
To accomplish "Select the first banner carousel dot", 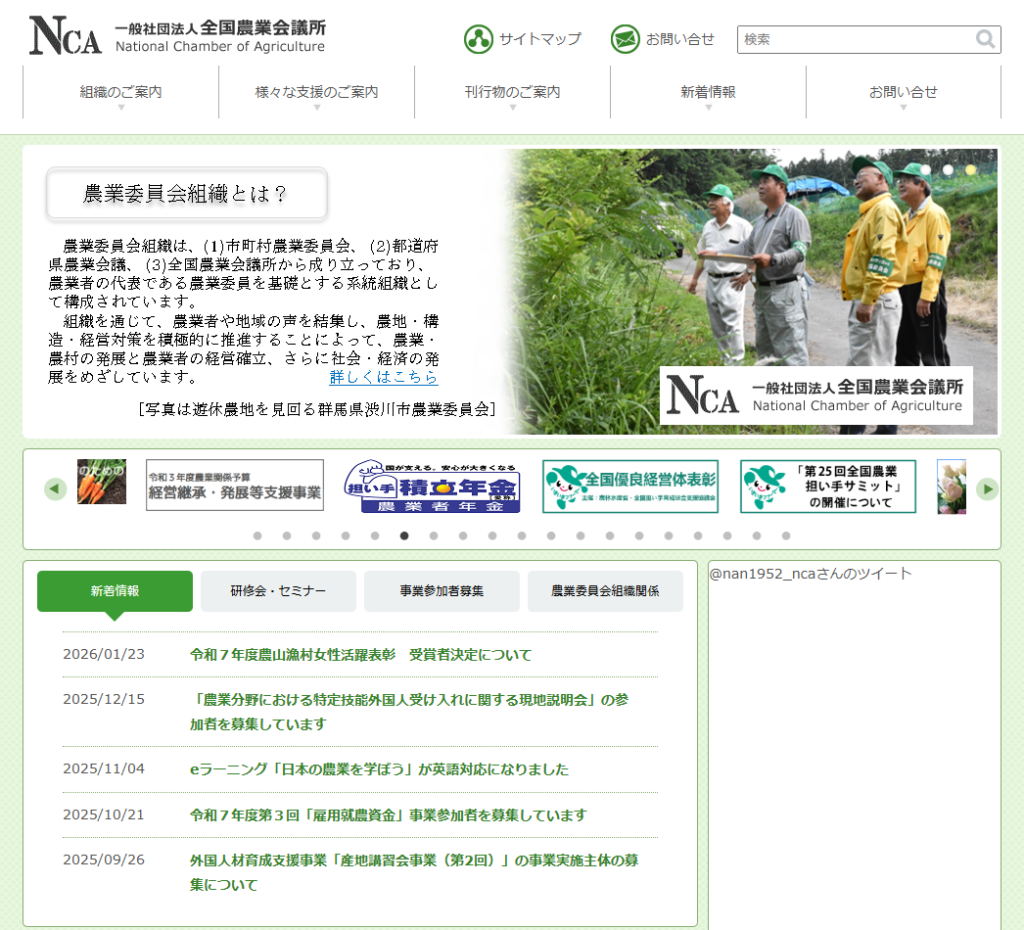I will point(257,536).
